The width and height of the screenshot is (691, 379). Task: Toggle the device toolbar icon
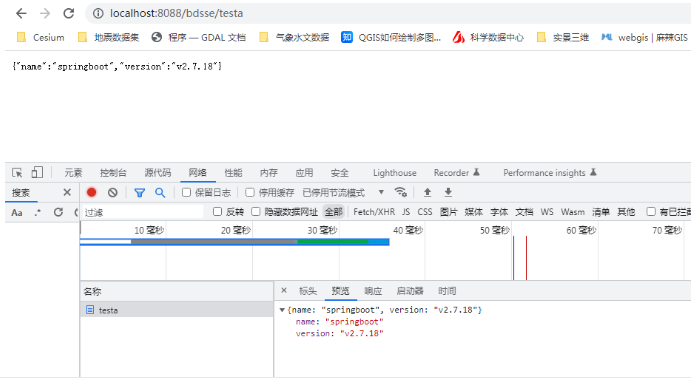tap(37, 172)
